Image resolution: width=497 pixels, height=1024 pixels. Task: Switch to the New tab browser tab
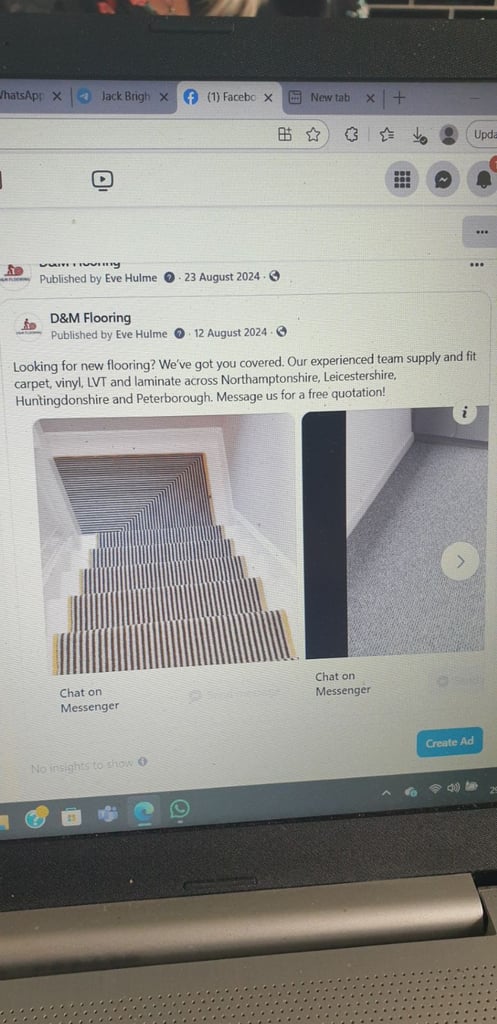pyautogui.click(x=332, y=98)
